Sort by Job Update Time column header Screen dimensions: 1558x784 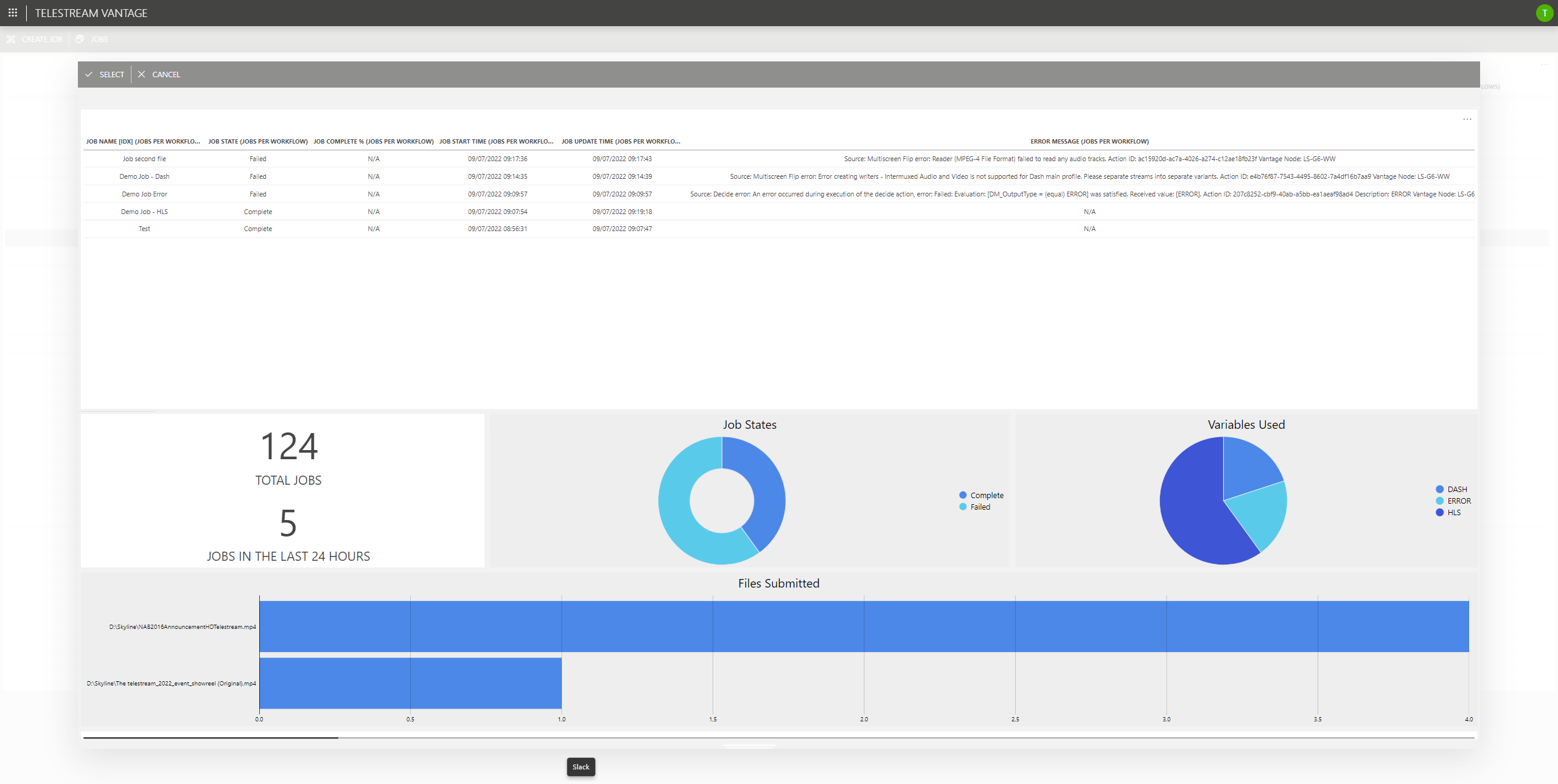click(x=621, y=142)
